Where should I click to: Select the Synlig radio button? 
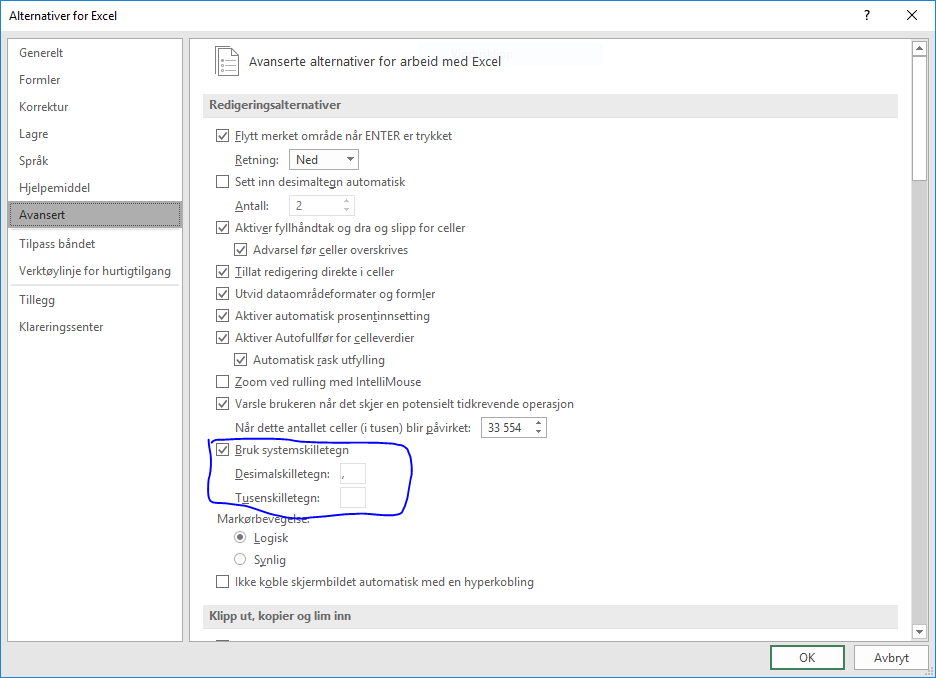(240, 560)
